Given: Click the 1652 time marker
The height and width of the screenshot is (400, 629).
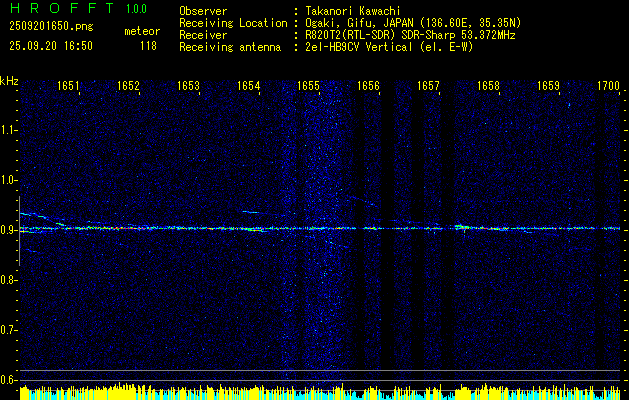Looking at the screenshot, I should [x=128, y=85].
